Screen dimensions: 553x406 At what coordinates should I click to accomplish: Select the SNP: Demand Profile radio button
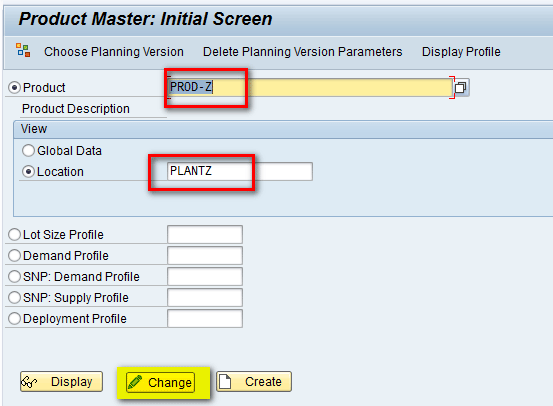pos(14,277)
